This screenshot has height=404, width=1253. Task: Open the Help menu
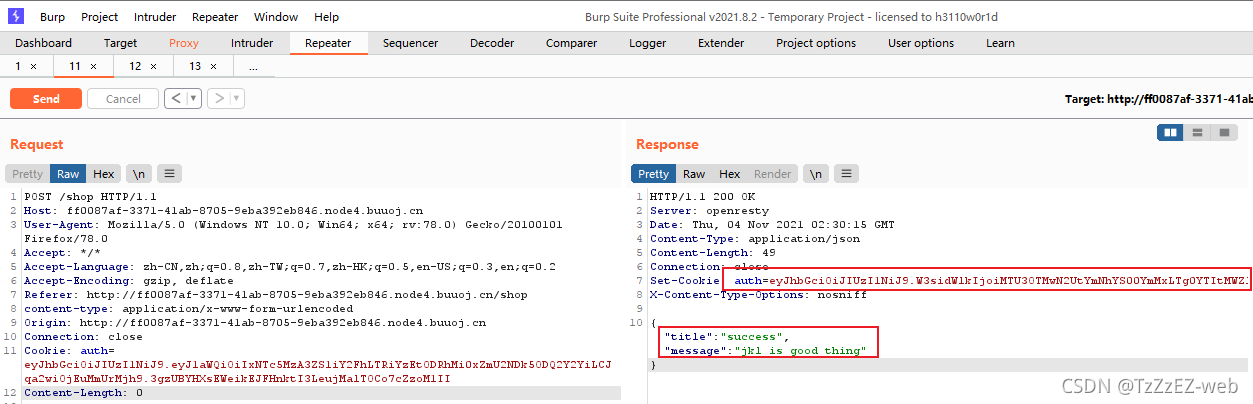click(x=326, y=17)
